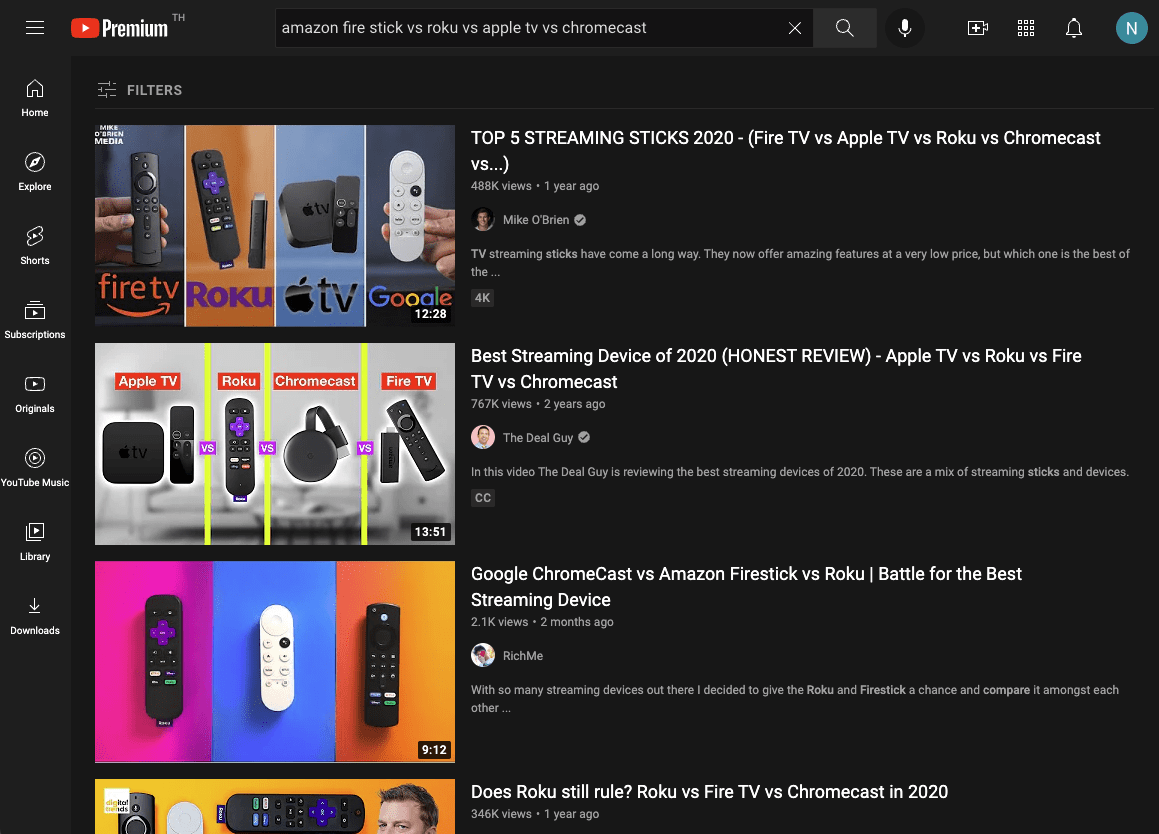Screen dimensions: 1159x834
Task: Go to Subscriptions page
Action: tap(35, 320)
